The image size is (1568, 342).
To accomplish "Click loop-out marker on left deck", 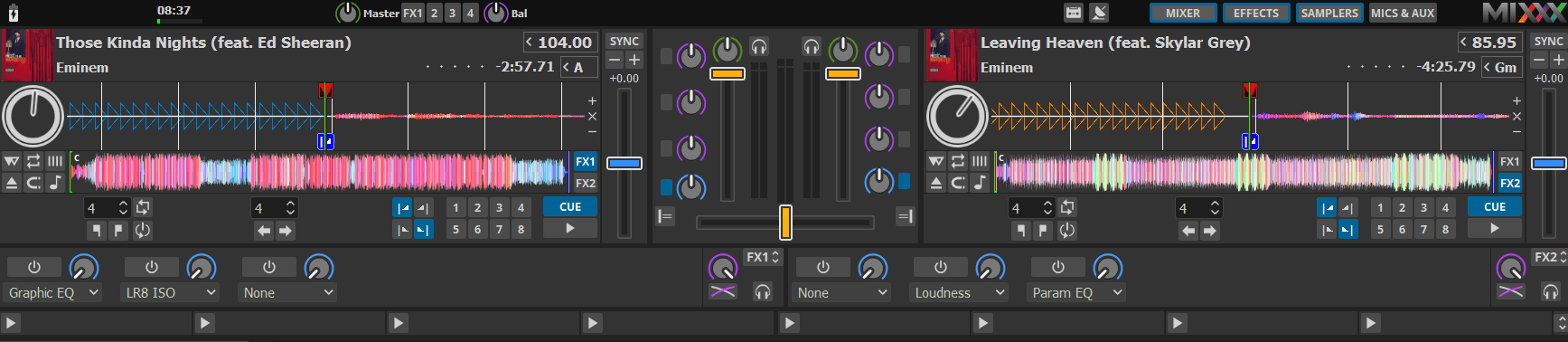I will pos(118,230).
